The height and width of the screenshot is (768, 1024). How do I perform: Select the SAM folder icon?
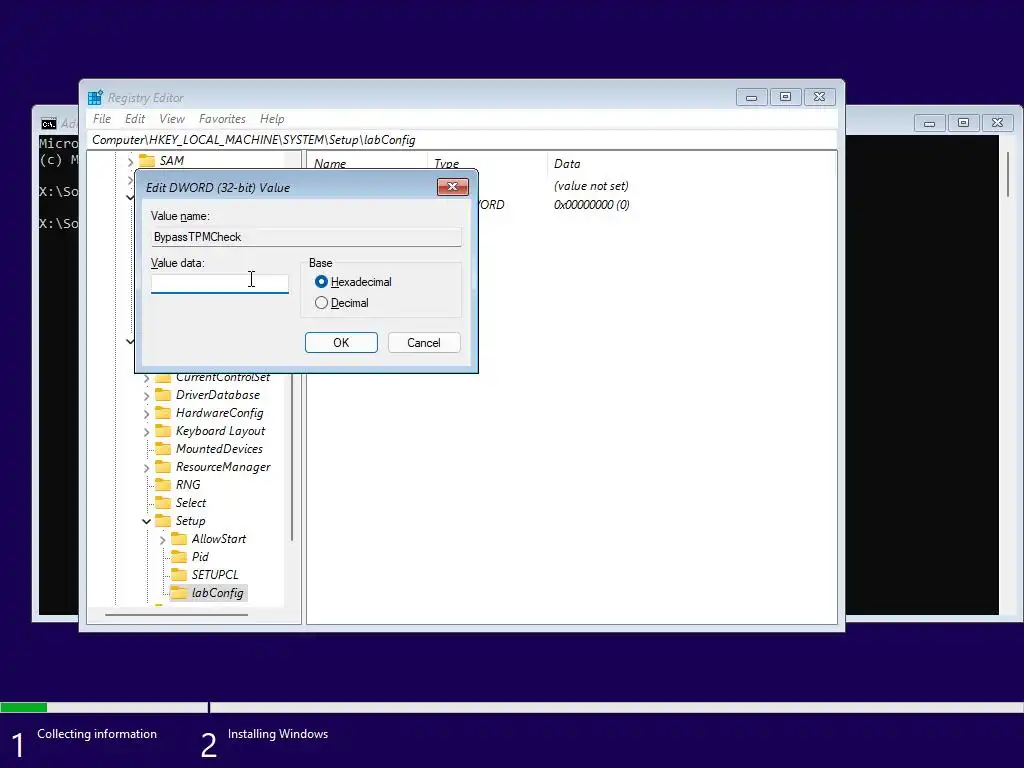pos(147,161)
